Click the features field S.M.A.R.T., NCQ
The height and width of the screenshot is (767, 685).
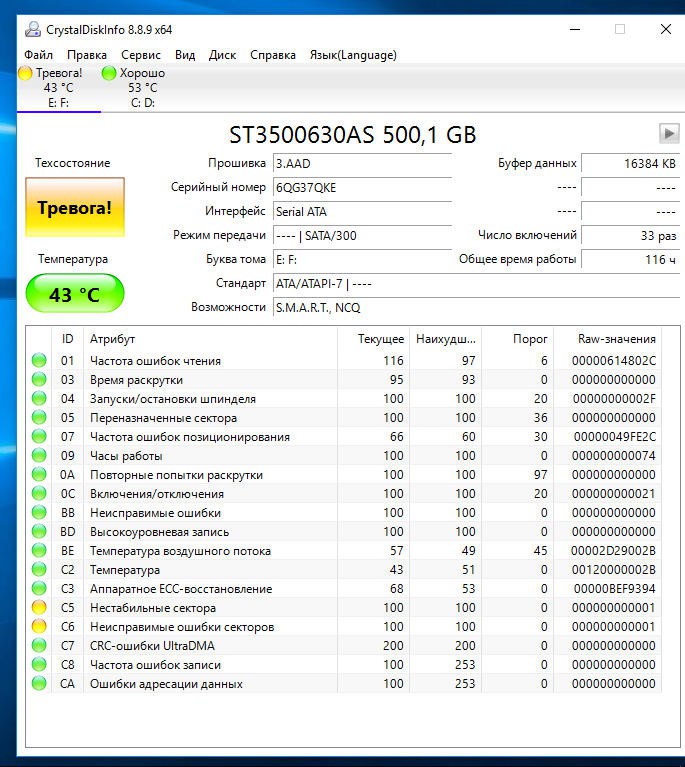[x=476, y=307]
